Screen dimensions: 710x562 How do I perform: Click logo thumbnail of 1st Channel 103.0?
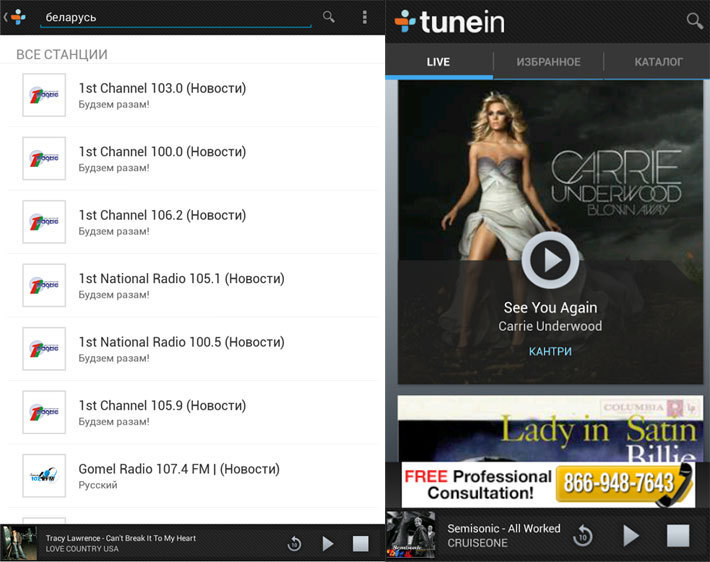coord(44,95)
